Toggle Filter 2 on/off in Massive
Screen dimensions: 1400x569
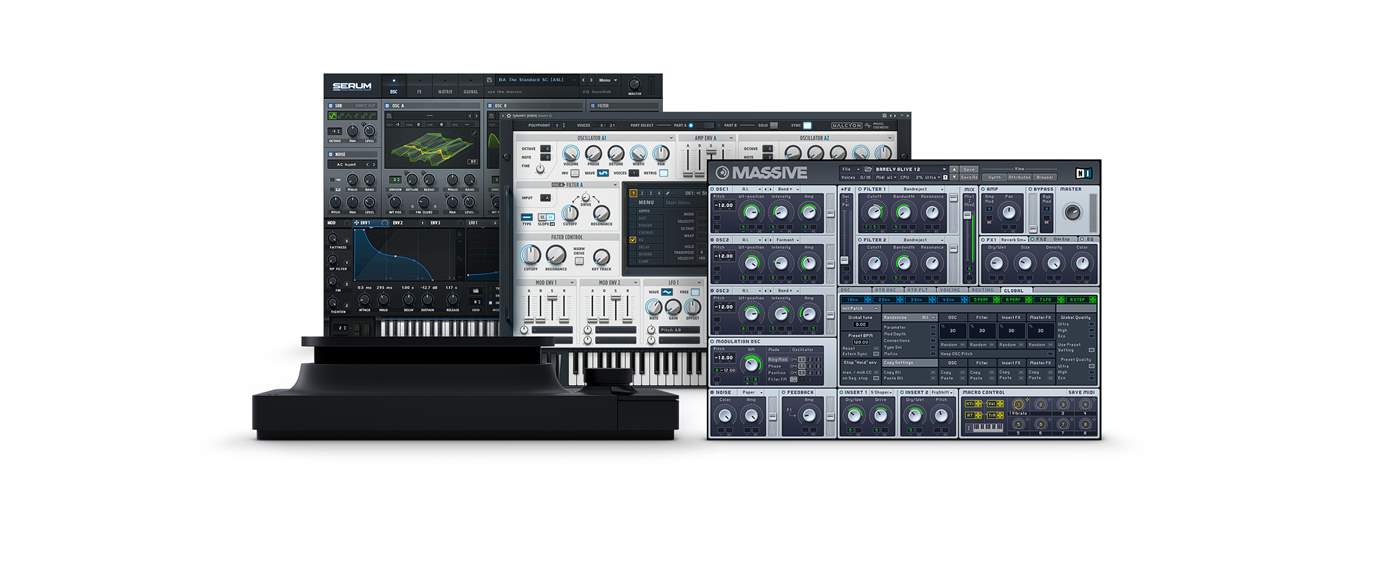point(859,240)
